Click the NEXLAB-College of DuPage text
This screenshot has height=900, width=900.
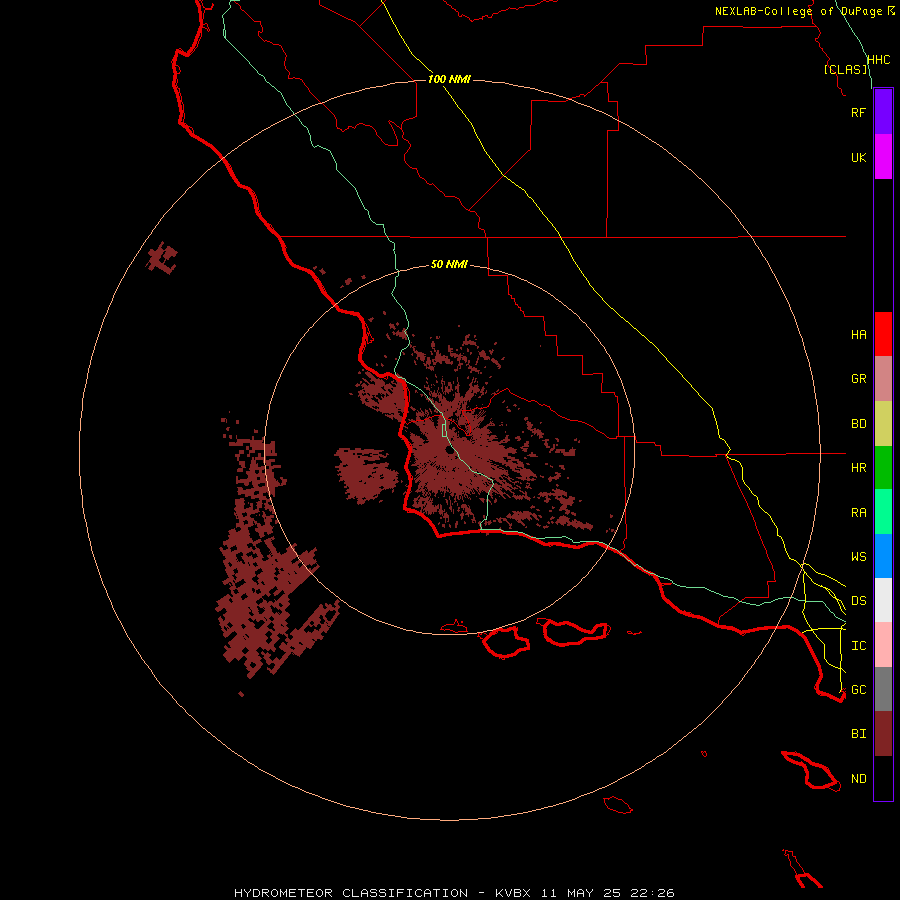point(798,11)
